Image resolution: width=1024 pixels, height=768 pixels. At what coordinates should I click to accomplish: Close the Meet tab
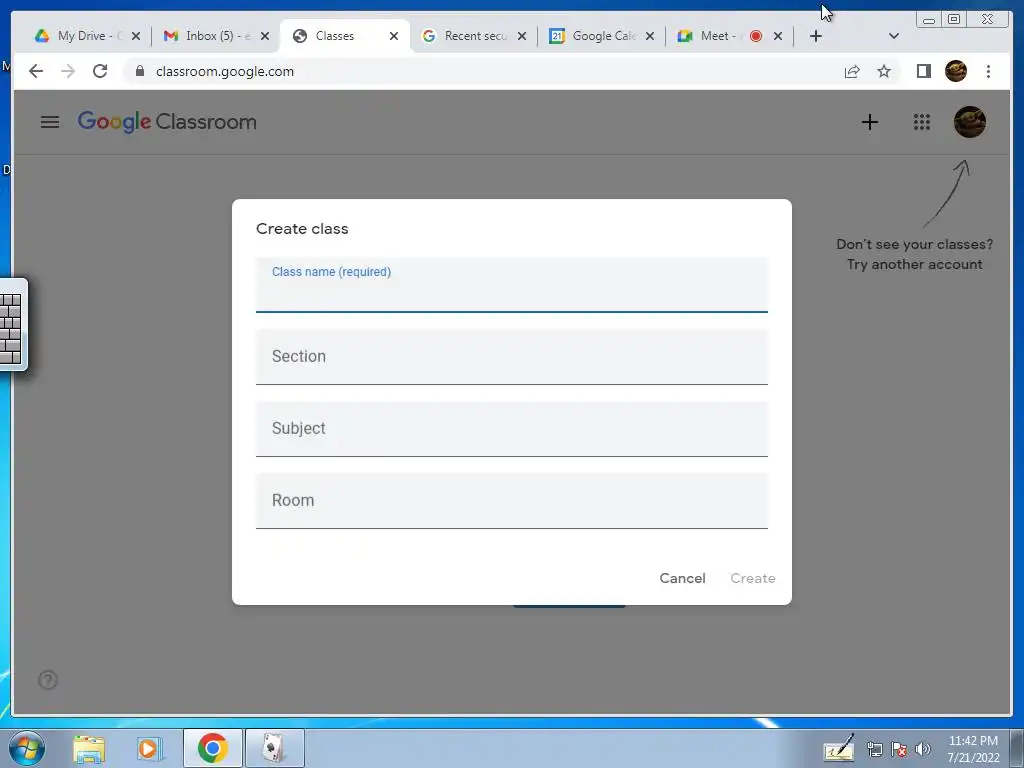[778, 36]
